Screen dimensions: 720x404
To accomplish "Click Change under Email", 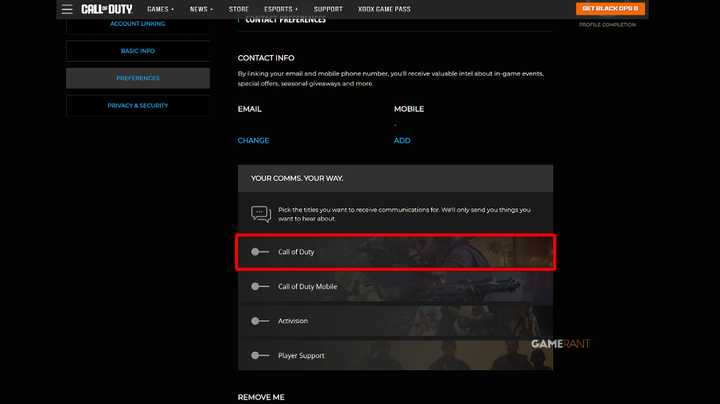I will pyautogui.click(x=253, y=141).
